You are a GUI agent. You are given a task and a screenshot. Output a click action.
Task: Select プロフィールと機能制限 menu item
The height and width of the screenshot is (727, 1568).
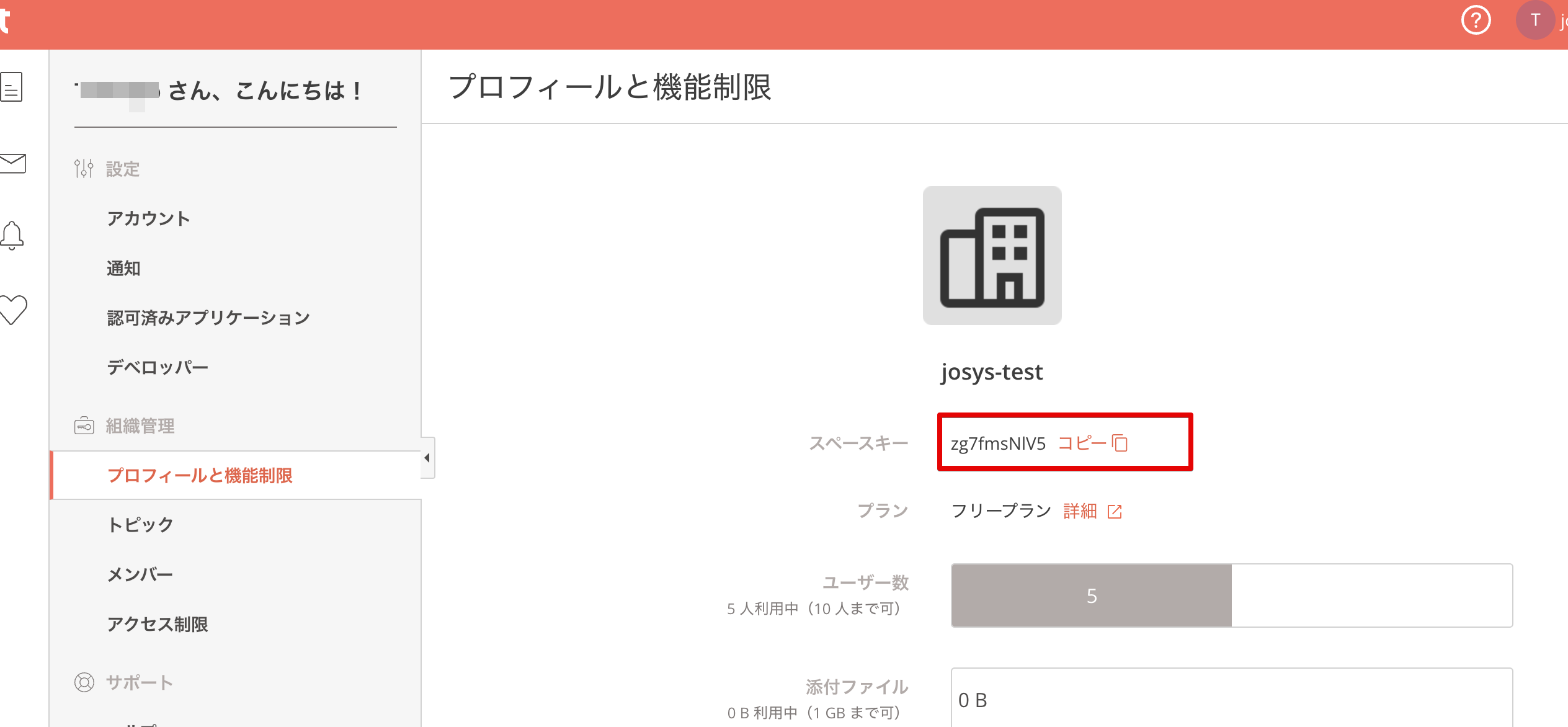point(200,475)
